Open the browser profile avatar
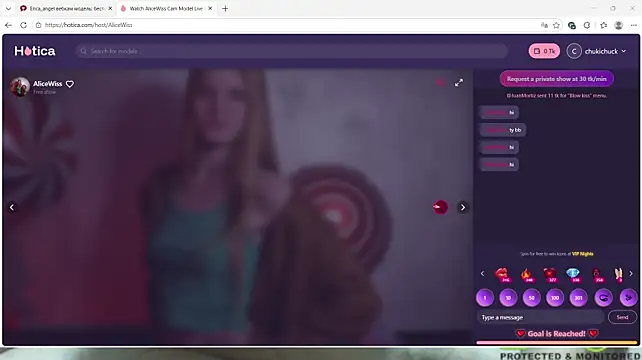 click(x=619, y=25)
